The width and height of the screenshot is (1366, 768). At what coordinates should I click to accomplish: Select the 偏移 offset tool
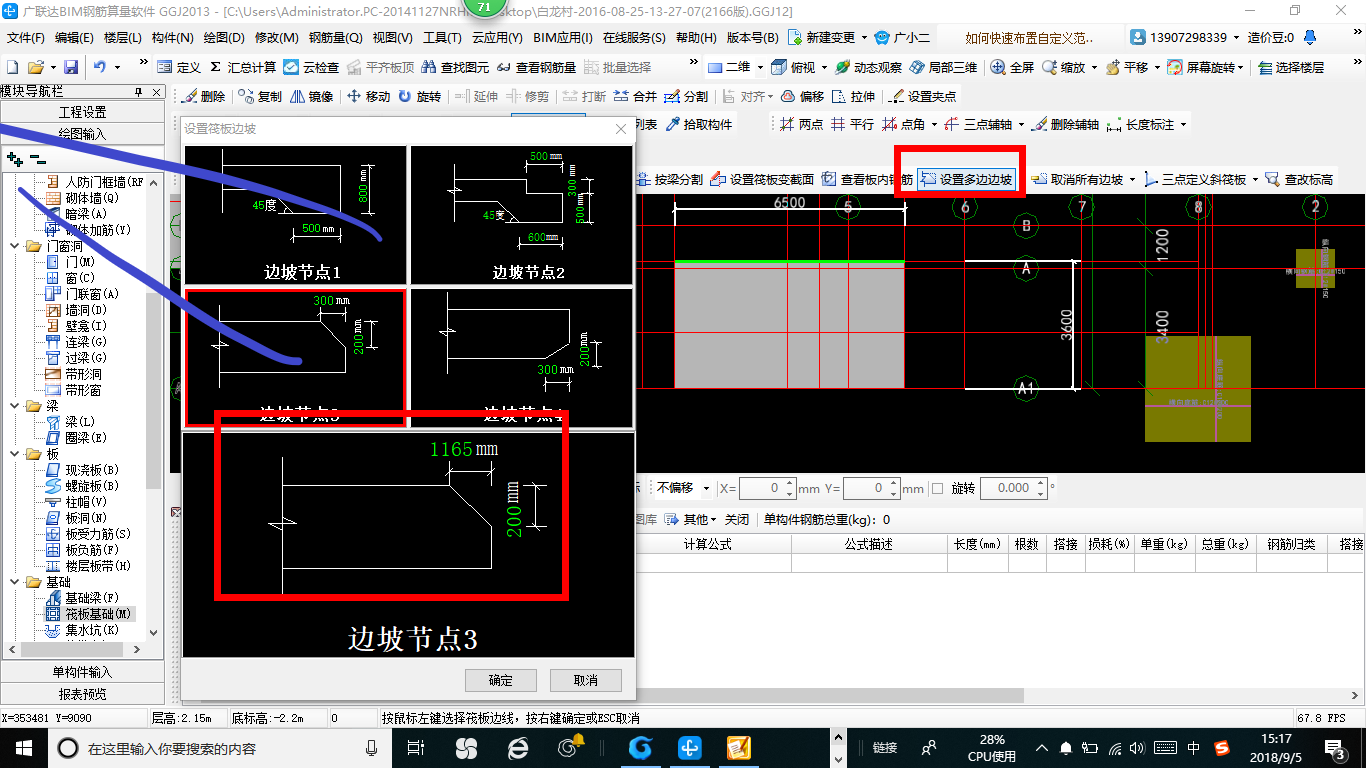802,97
